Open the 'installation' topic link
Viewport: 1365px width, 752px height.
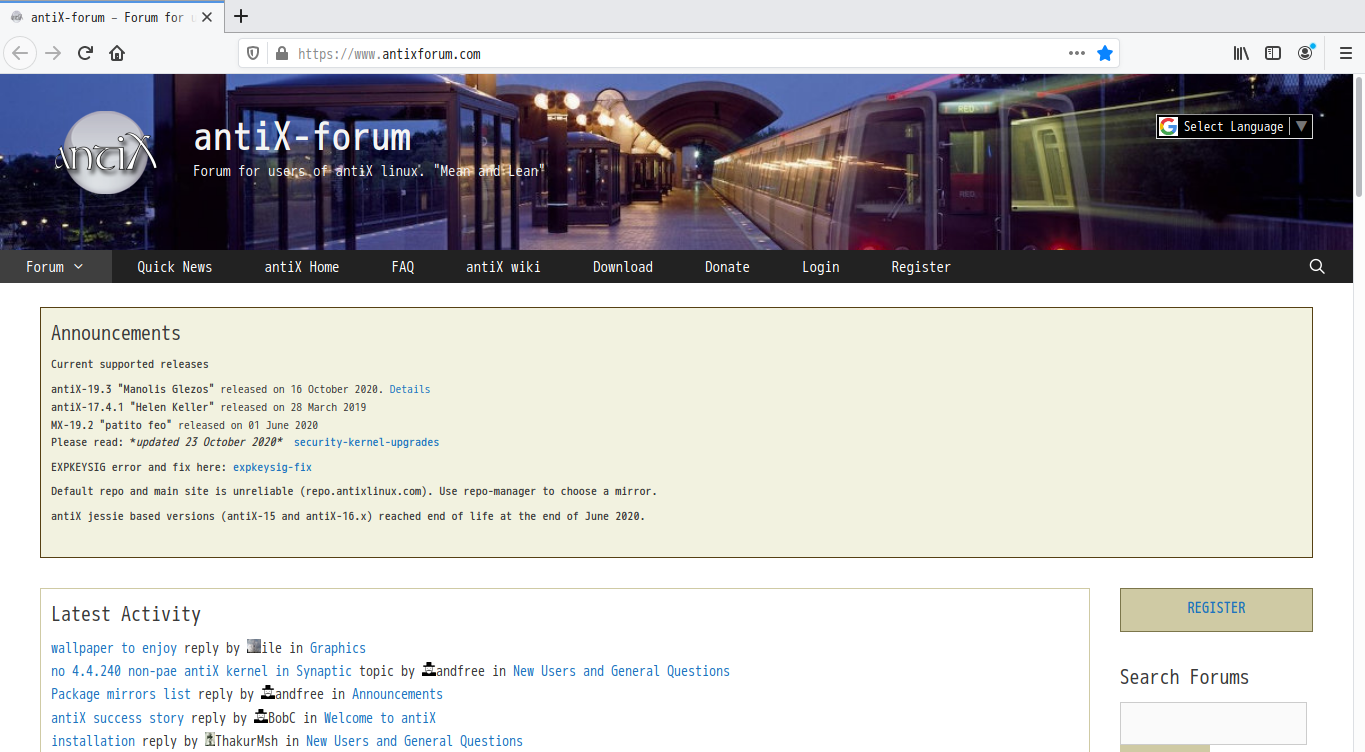[93, 741]
